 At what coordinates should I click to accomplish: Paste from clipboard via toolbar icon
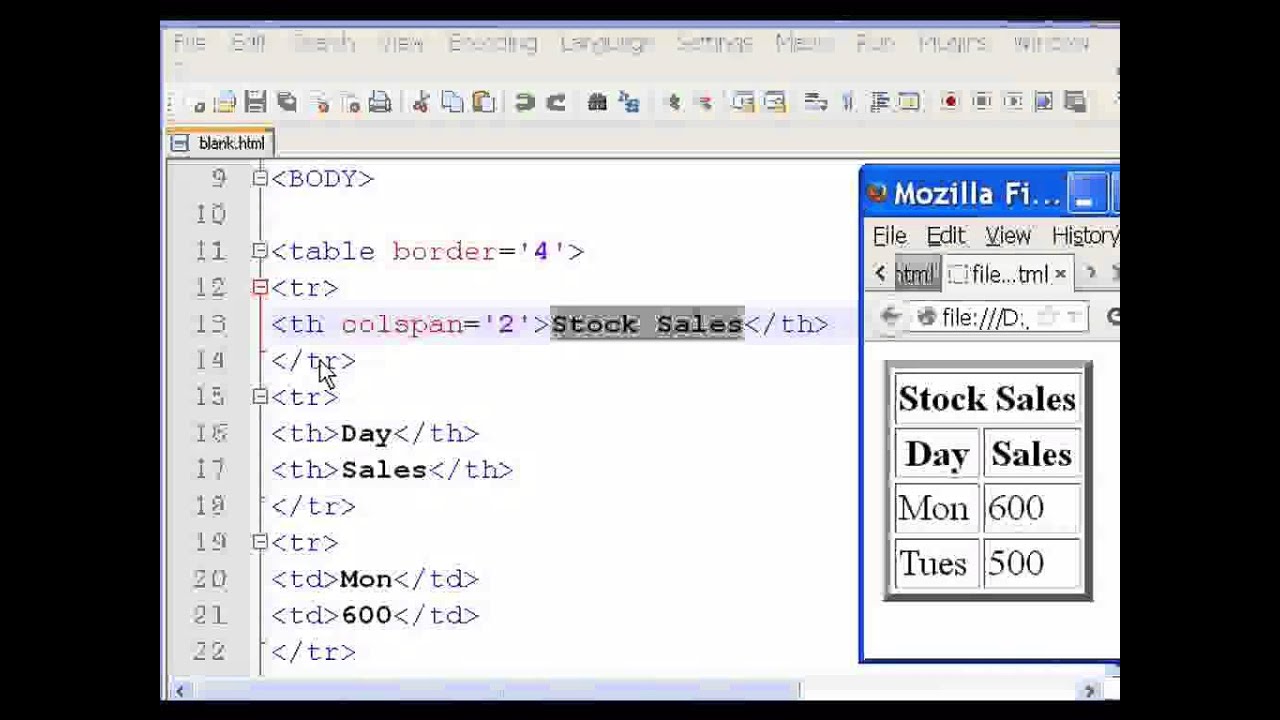click(484, 102)
